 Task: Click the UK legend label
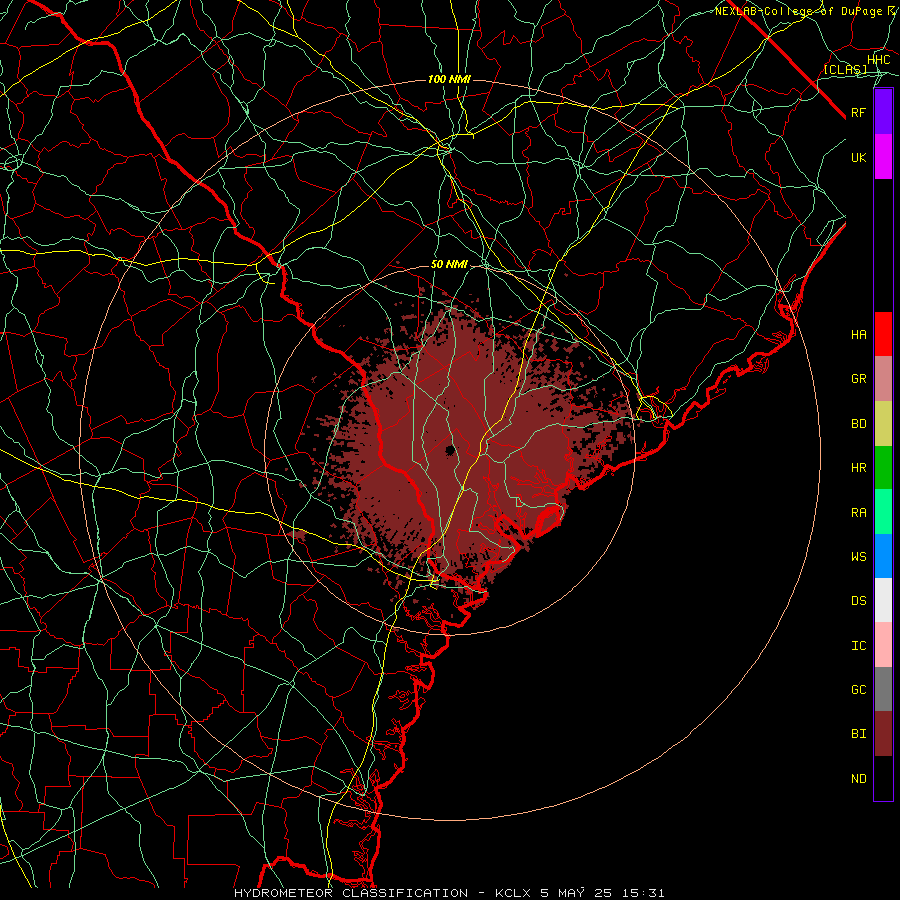(x=858, y=157)
